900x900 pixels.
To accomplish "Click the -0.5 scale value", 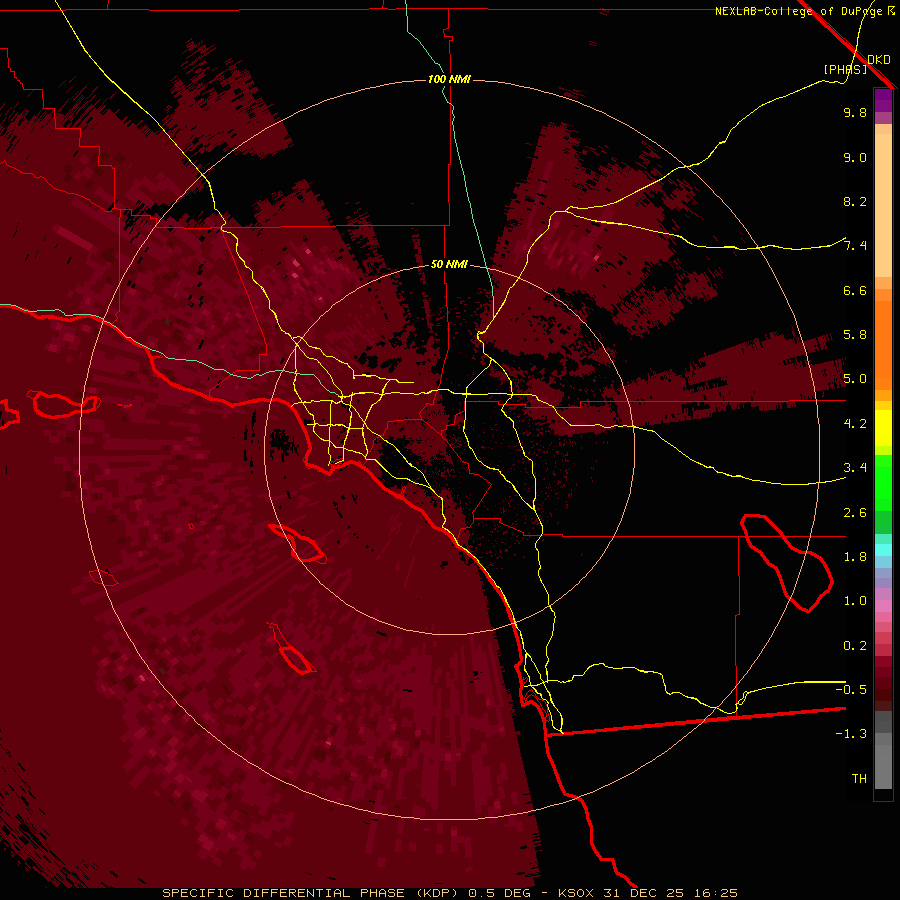I will (x=851, y=689).
